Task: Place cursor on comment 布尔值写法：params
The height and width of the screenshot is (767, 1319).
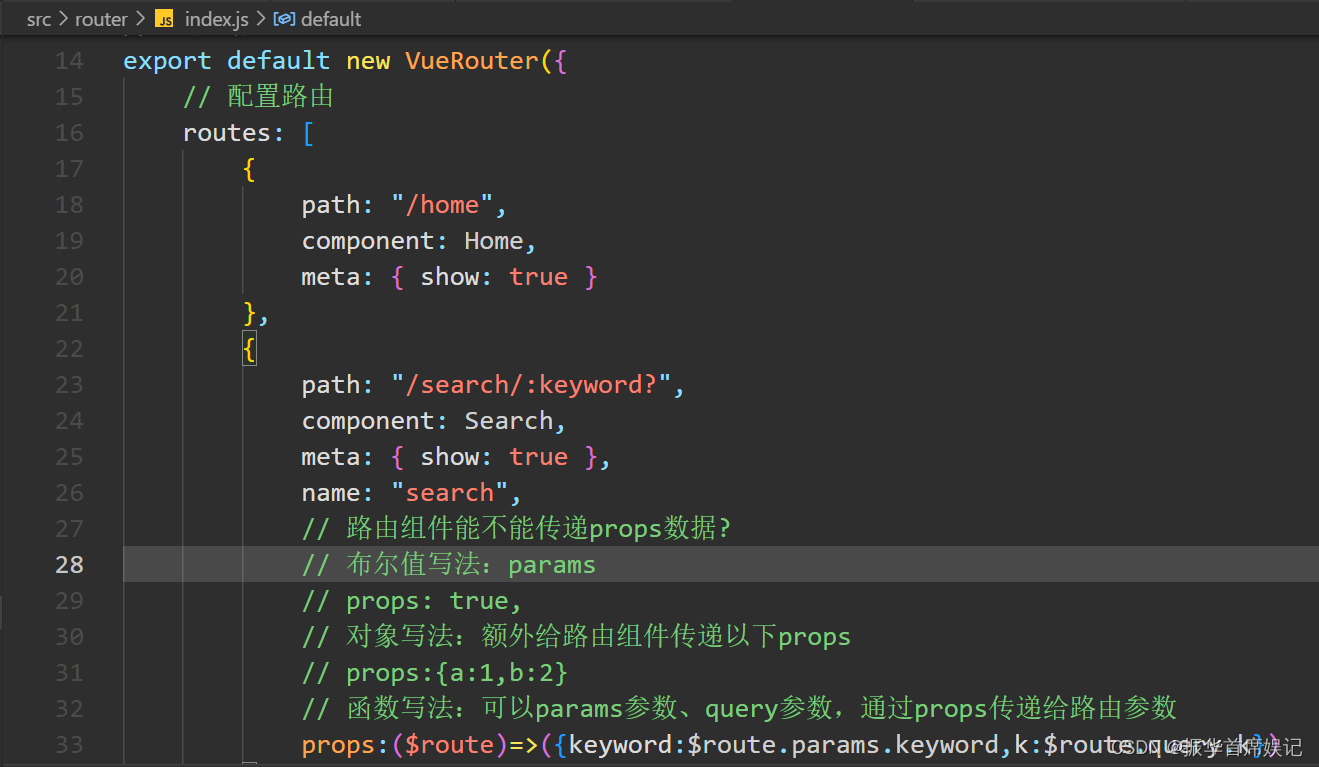Action: click(x=449, y=565)
